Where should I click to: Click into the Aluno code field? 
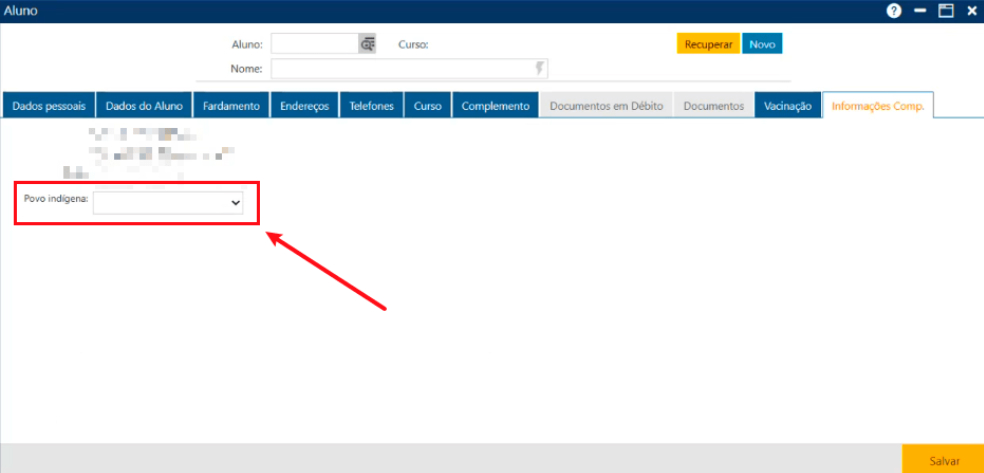coord(314,44)
